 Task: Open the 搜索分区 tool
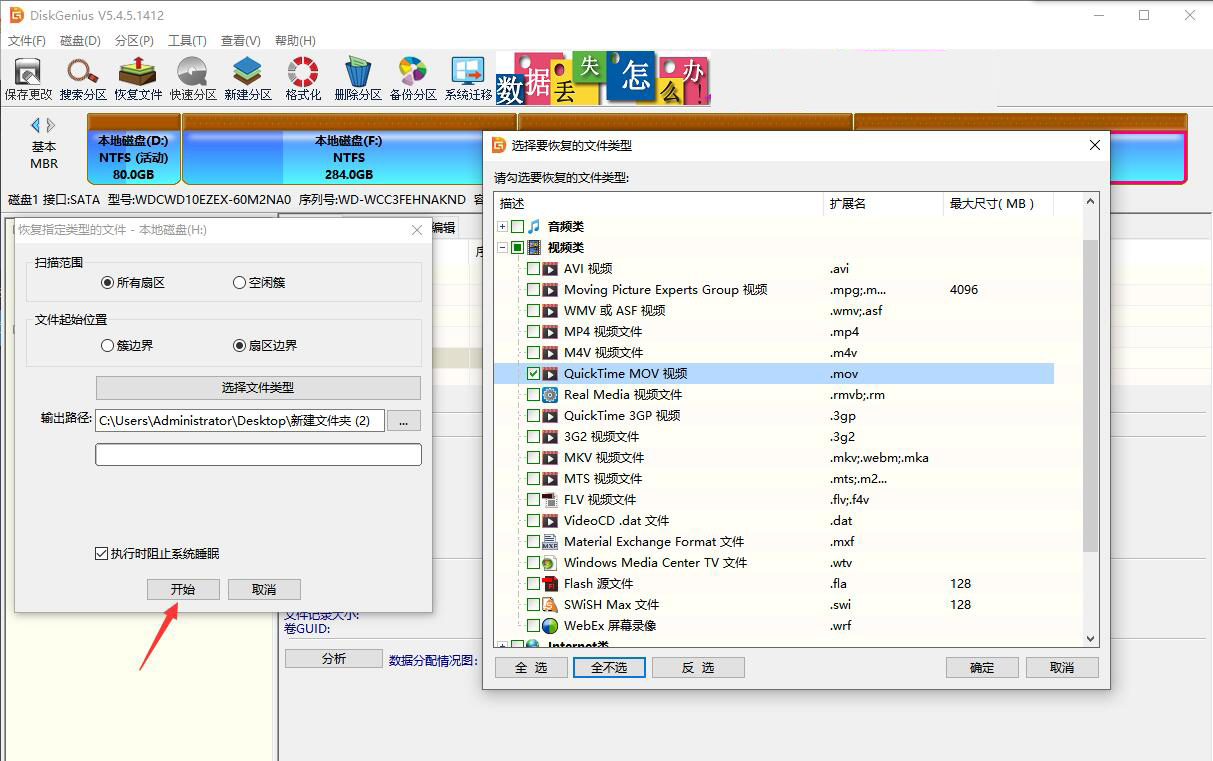(x=80, y=77)
